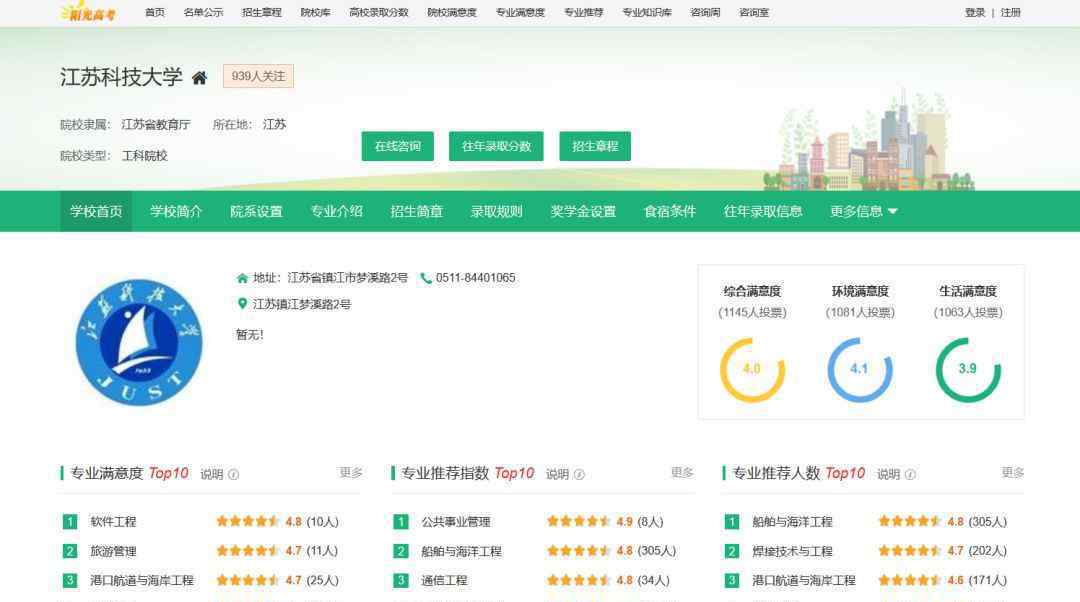1080x602 pixels.
Task: Click the address text 江苏镇江梦溪路2号
Action: [302, 304]
